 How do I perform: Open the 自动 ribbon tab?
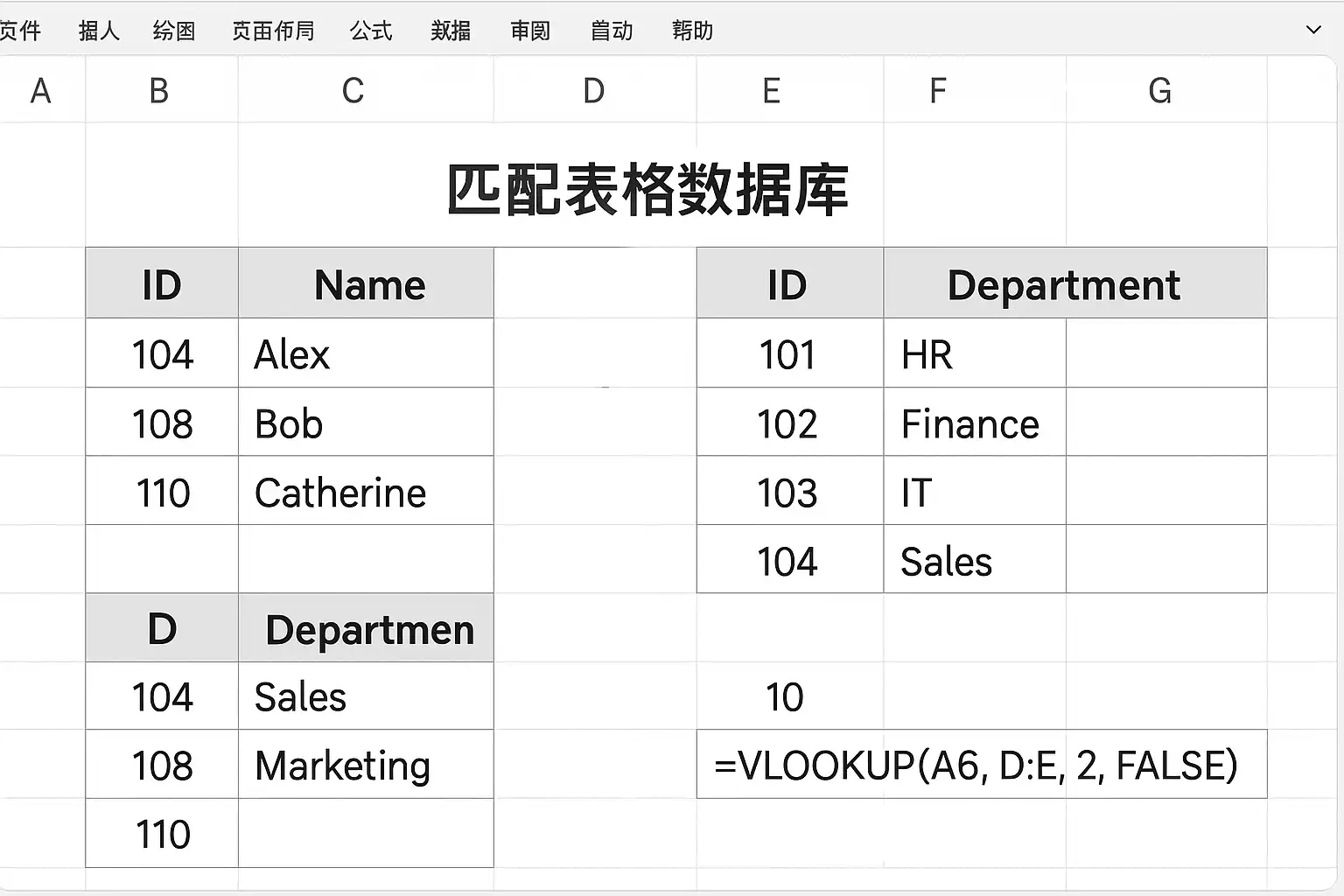(612, 31)
